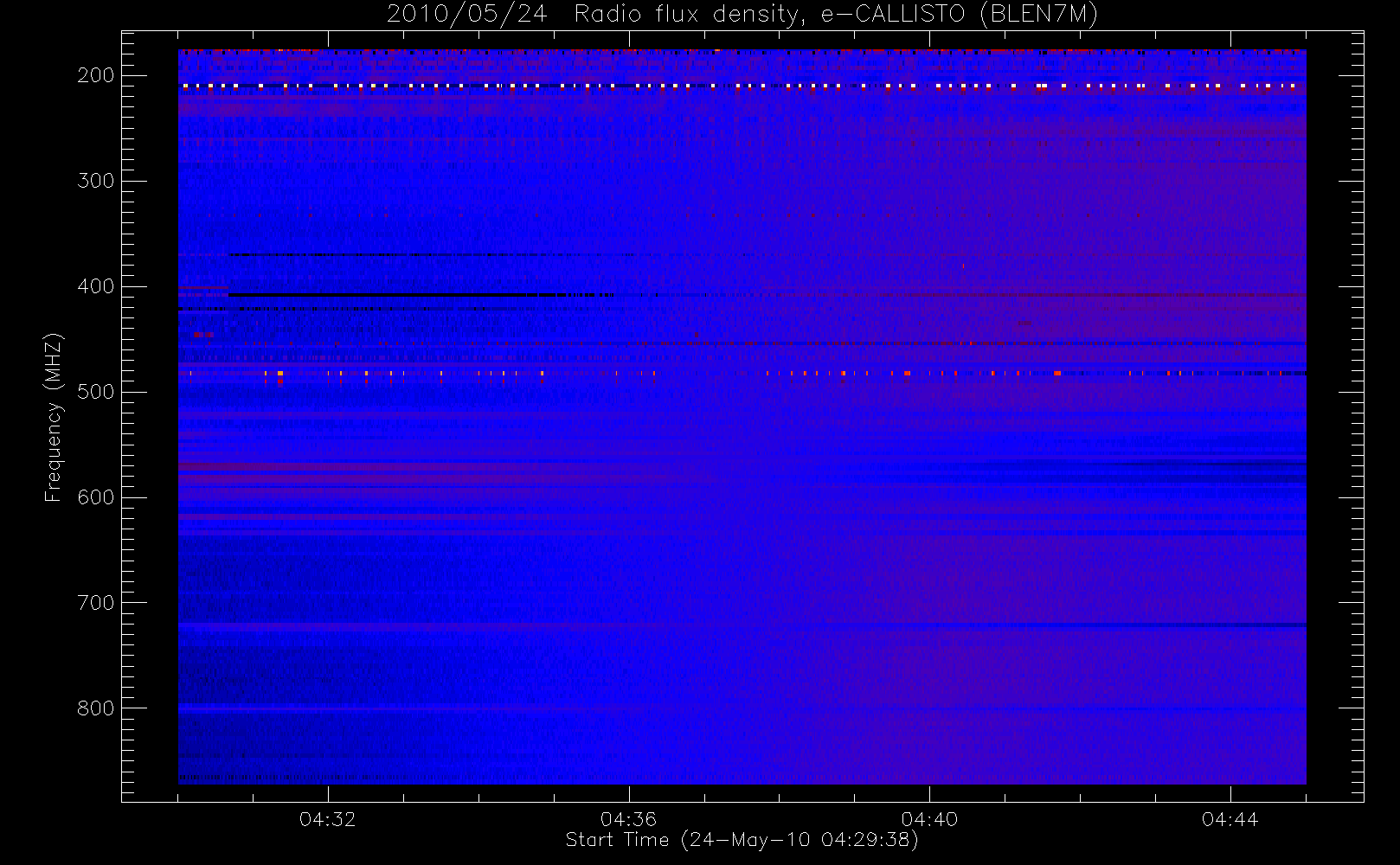The height and width of the screenshot is (865, 1400).
Task: Click the 04:40 time tick label
Action: pos(929,819)
